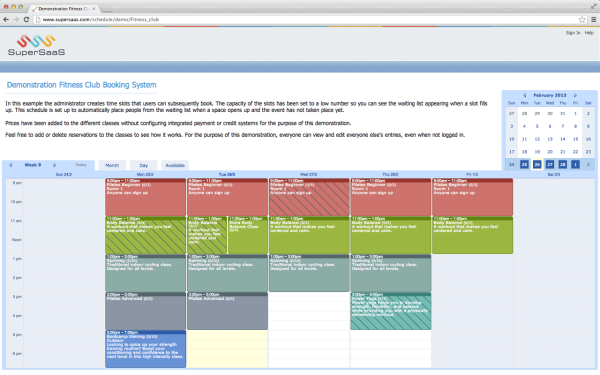
Task: Open Thursday Power Yoga 3:00pm slot
Action: [391, 311]
